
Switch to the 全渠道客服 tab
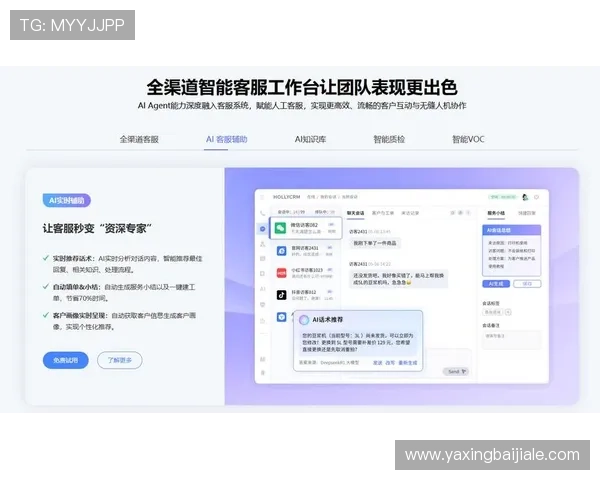pos(139,139)
